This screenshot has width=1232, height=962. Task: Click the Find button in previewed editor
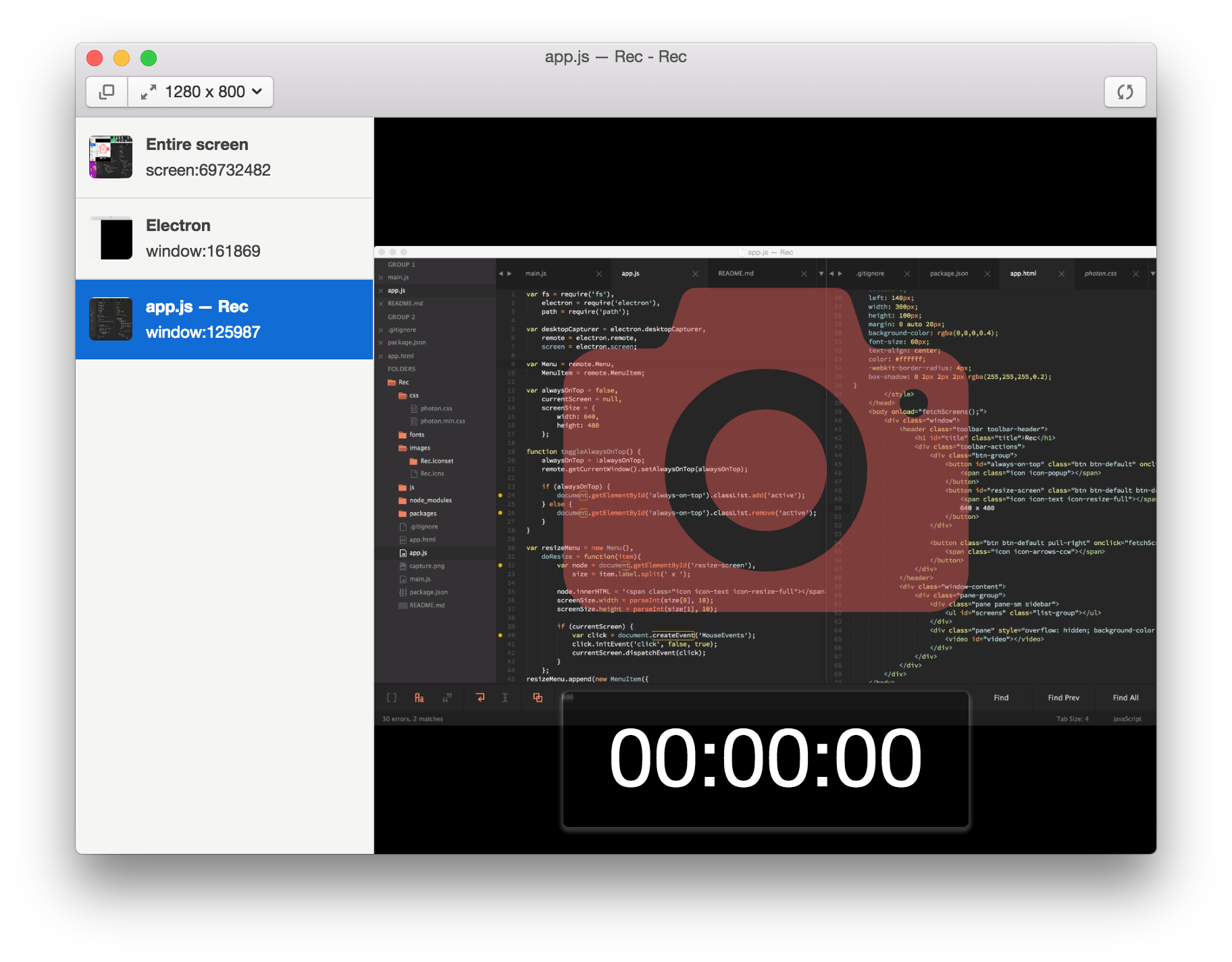(x=1001, y=698)
